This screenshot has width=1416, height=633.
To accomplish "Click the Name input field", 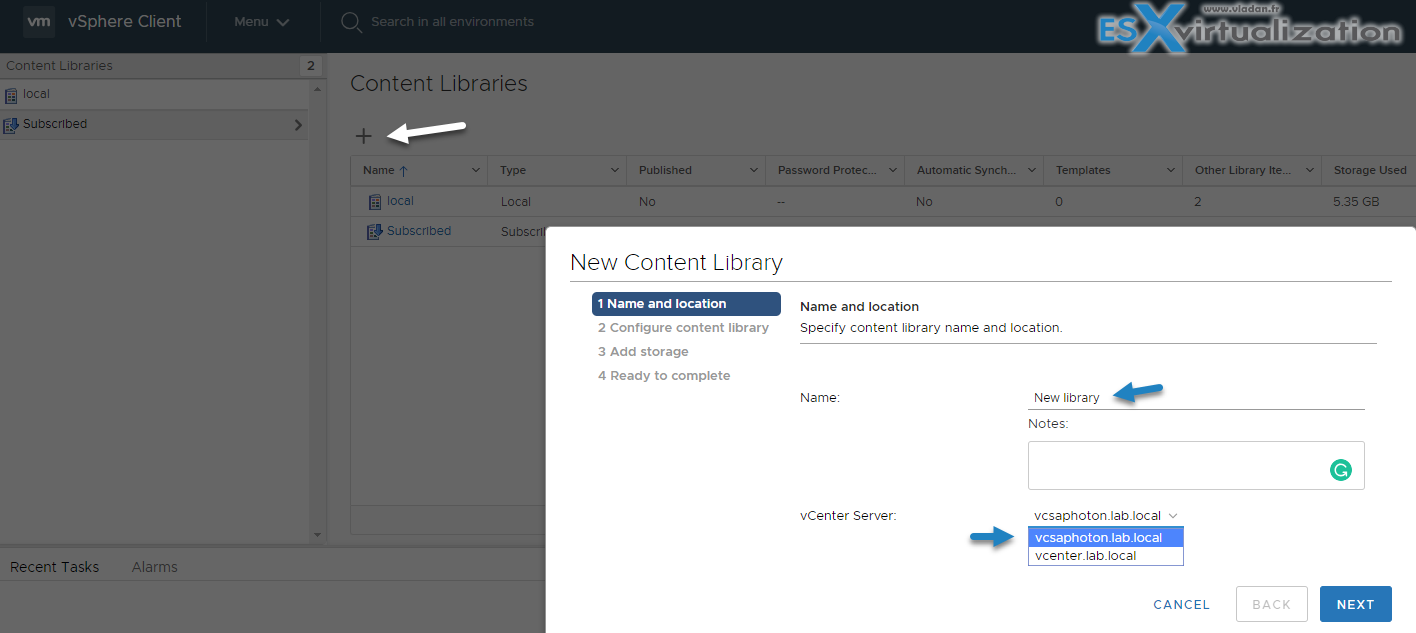I will pyautogui.click(x=1196, y=397).
